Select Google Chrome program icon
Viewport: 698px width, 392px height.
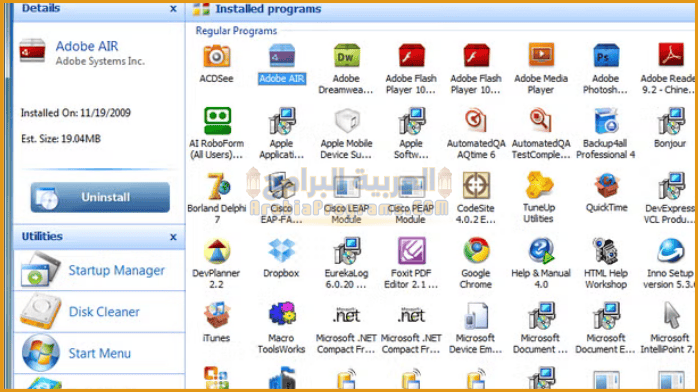click(476, 251)
